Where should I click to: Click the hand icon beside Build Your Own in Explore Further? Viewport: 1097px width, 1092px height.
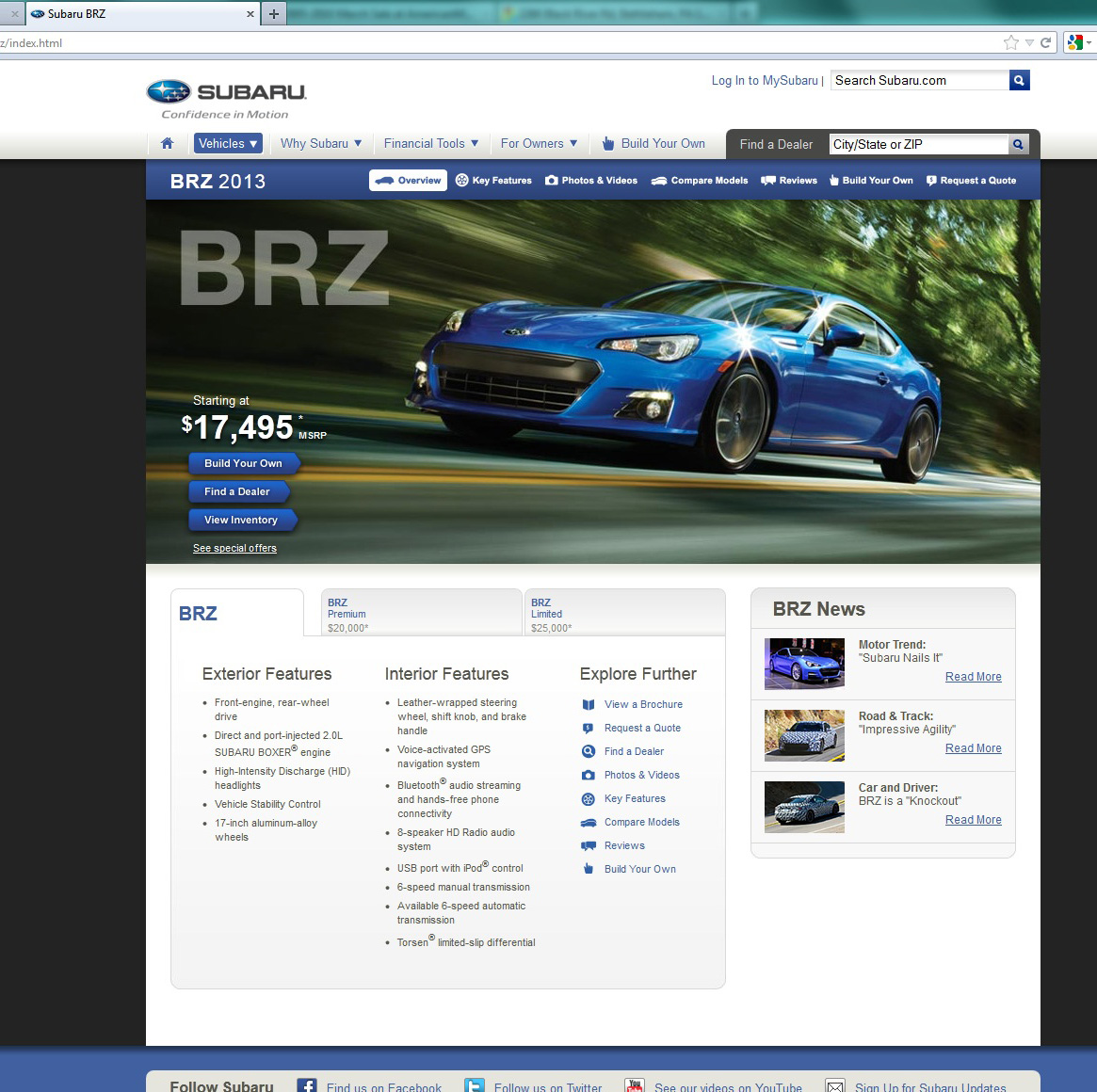589,869
